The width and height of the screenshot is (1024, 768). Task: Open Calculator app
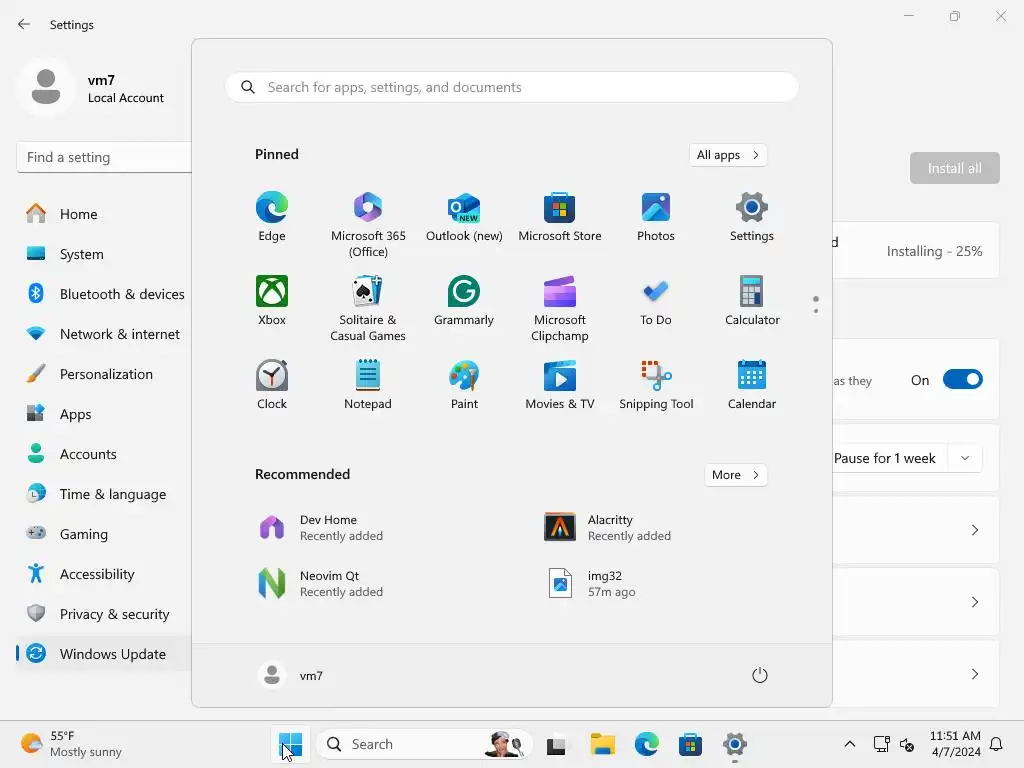coord(752,300)
